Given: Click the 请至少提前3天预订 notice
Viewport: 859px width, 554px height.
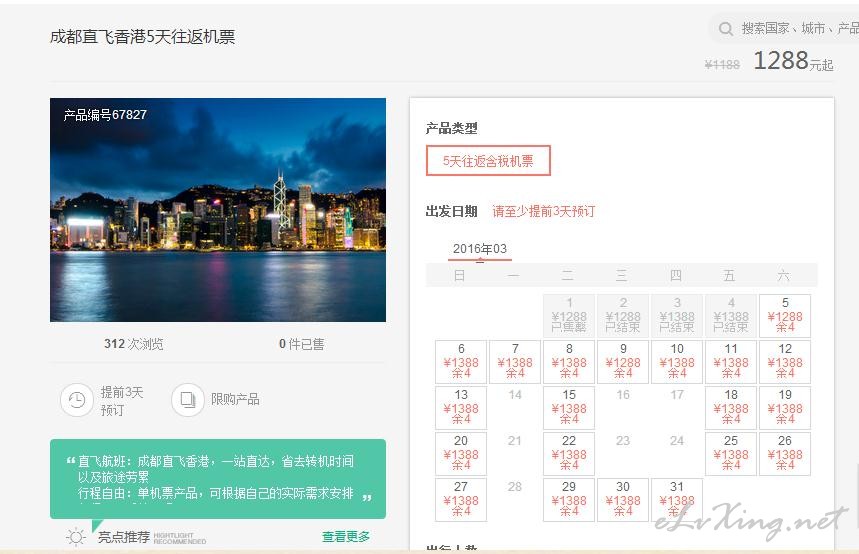Looking at the screenshot, I should [x=543, y=211].
